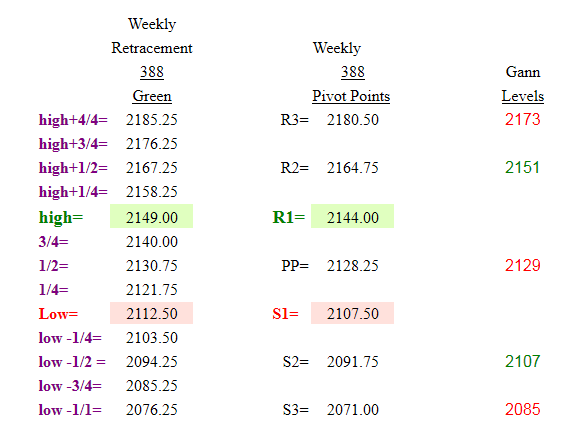Click the PP pivot value 2128.25
The width and height of the screenshot is (578, 428).
click(x=352, y=266)
